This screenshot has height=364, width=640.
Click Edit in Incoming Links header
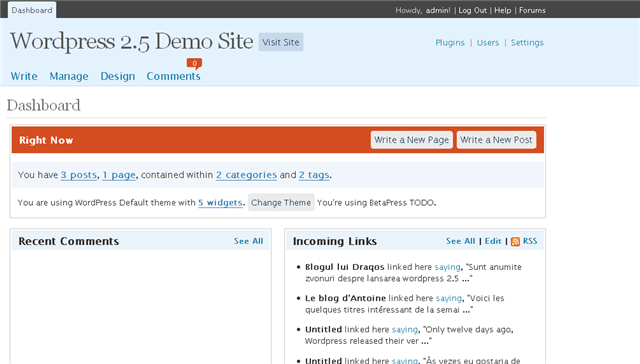click(493, 241)
